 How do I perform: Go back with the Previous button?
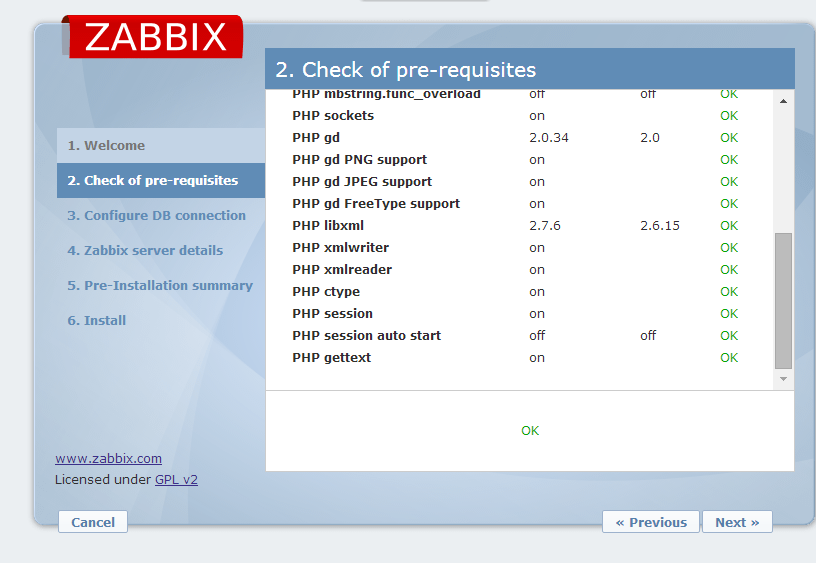tap(651, 522)
